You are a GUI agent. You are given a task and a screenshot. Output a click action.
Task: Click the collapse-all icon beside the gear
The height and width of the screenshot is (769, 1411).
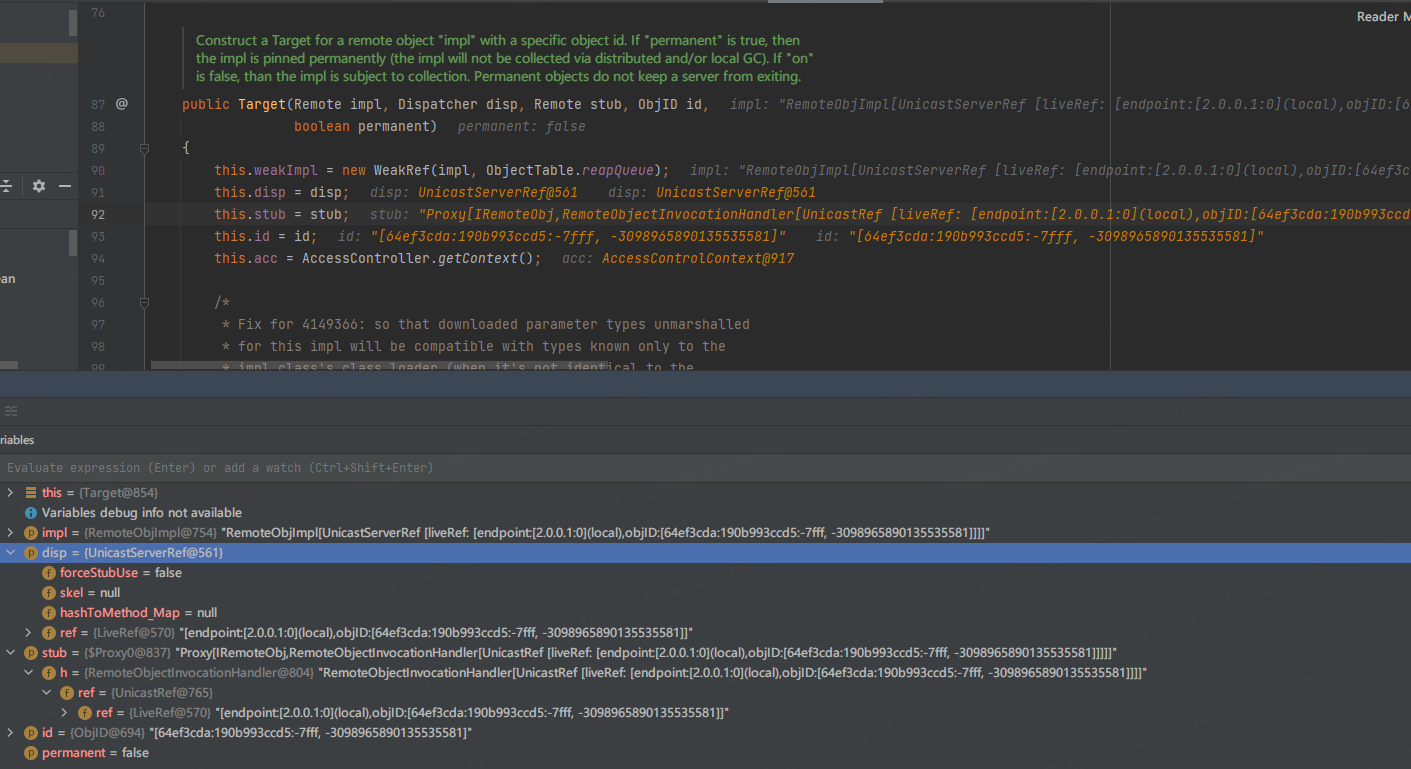click(x=6, y=186)
